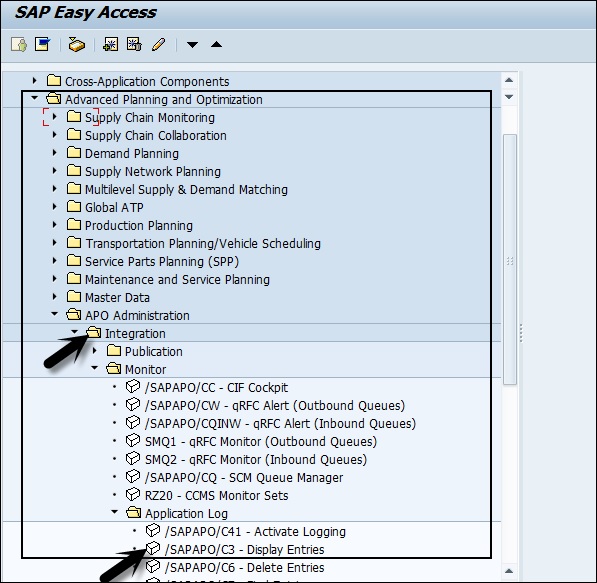Collapse the Advanced Planning and Optimization node

(35, 98)
